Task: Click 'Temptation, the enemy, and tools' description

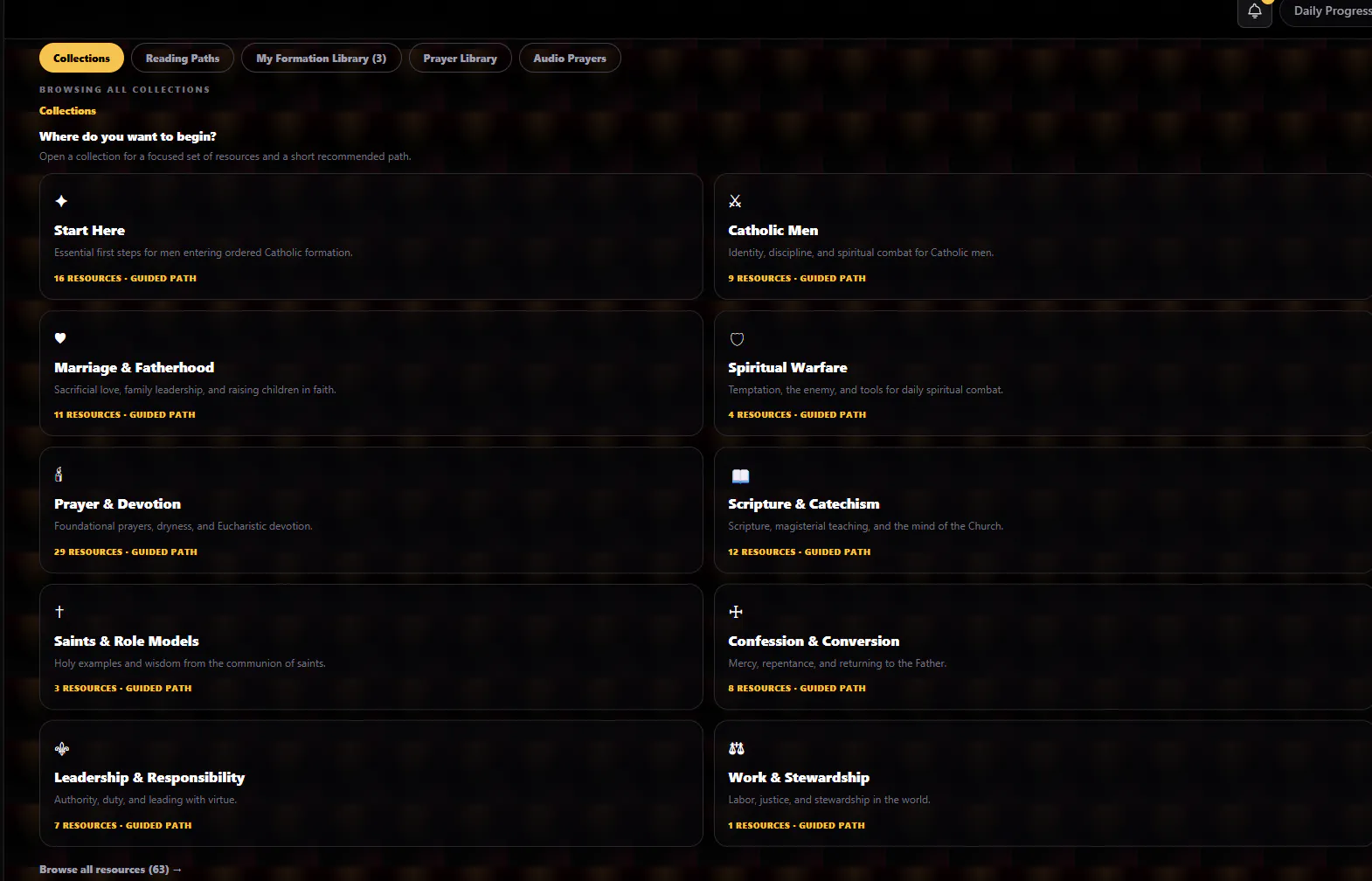Action: 865,390
